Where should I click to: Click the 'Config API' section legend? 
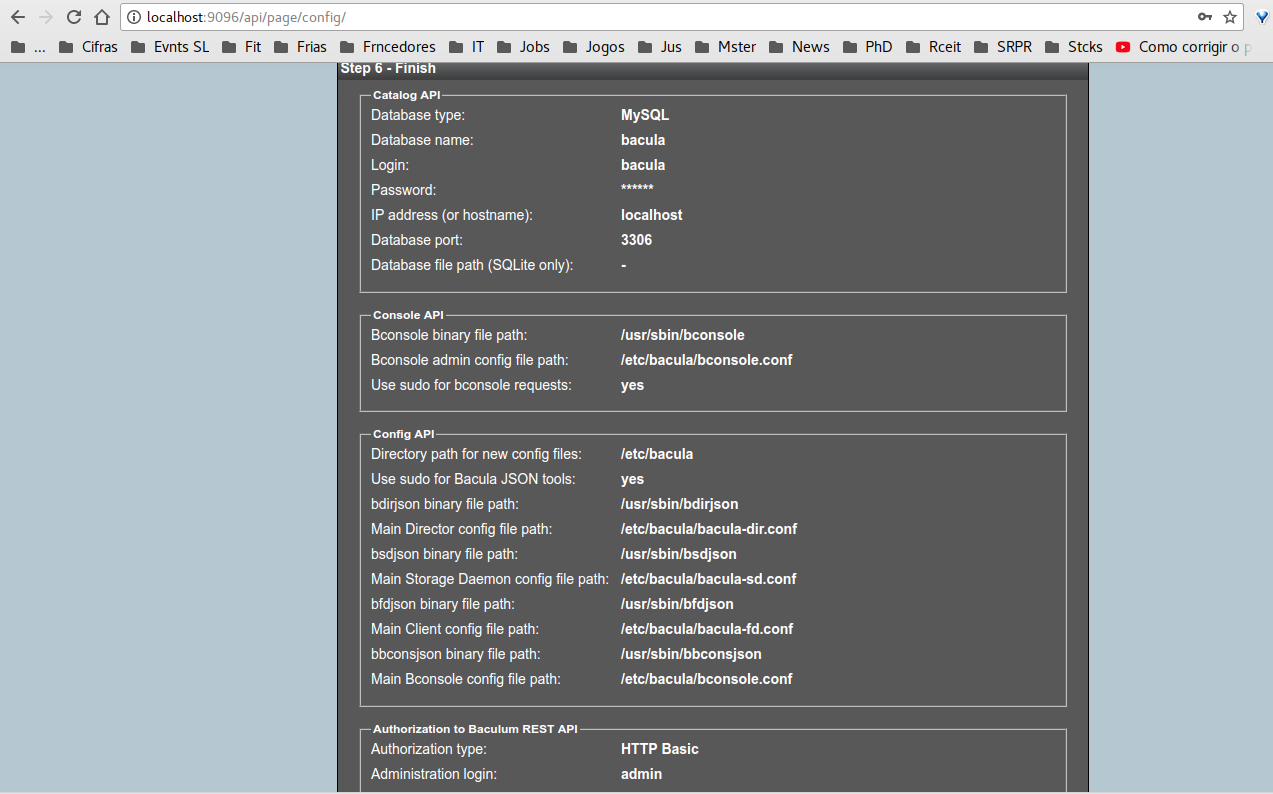tap(404, 434)
